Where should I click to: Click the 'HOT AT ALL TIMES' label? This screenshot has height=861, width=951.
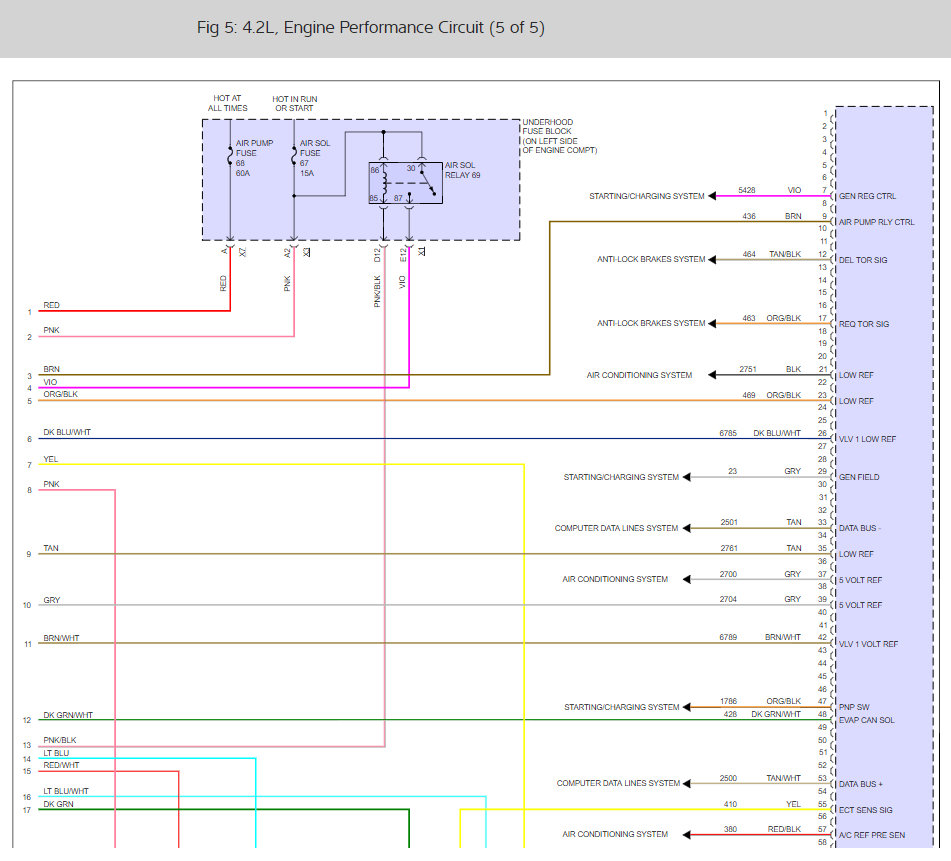228,103
